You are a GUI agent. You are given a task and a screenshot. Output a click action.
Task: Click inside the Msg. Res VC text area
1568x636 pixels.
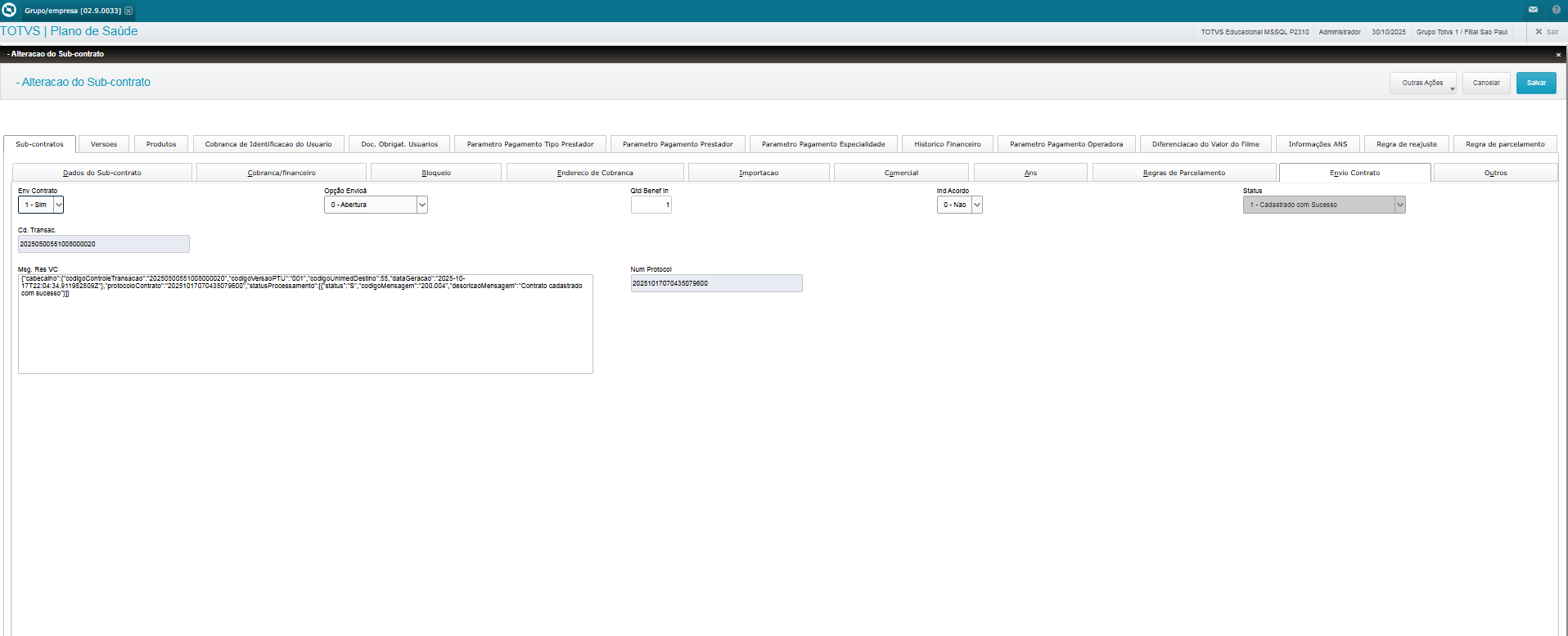click(305, 324)
